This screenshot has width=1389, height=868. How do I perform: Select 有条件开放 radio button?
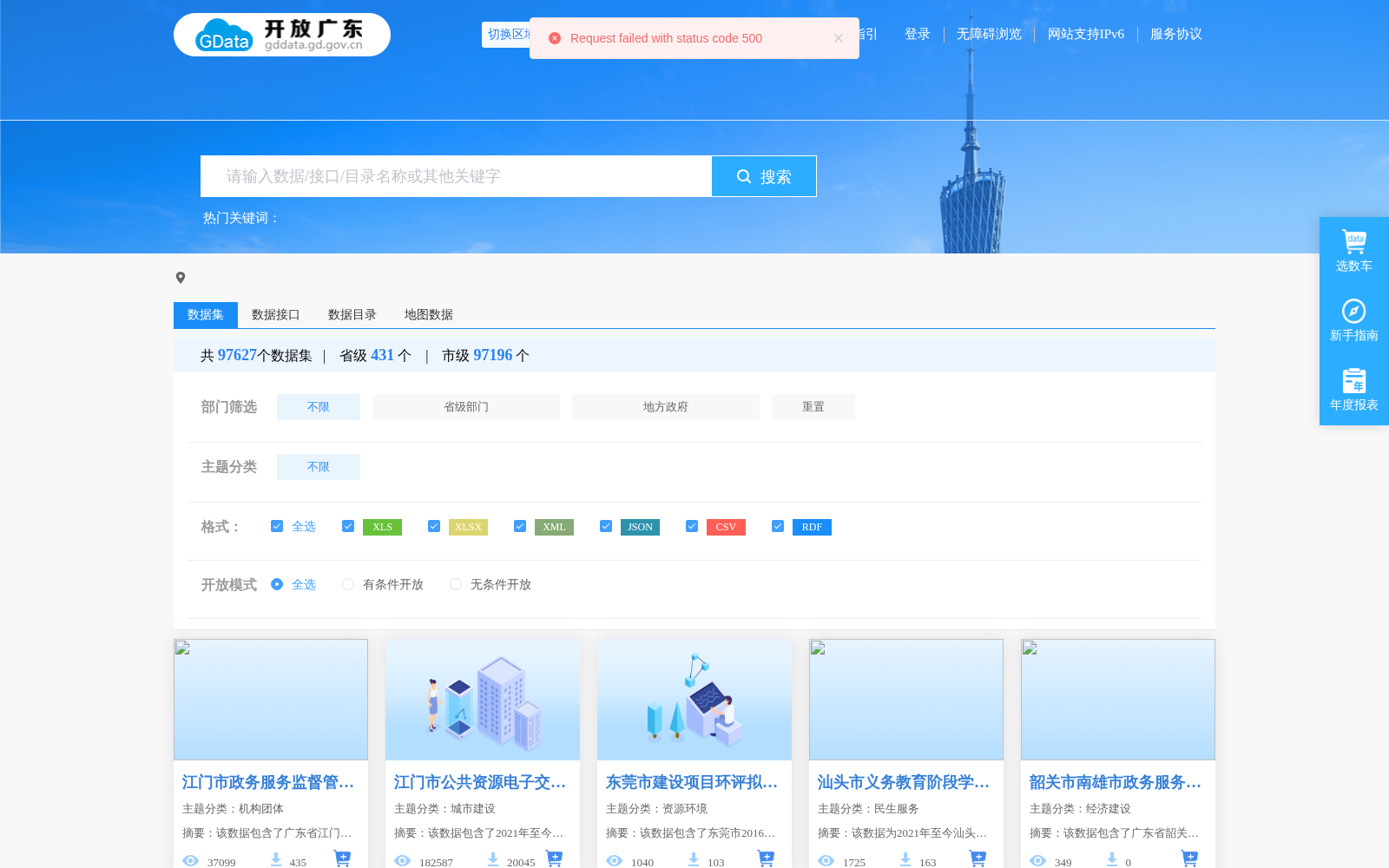(348, 584)
